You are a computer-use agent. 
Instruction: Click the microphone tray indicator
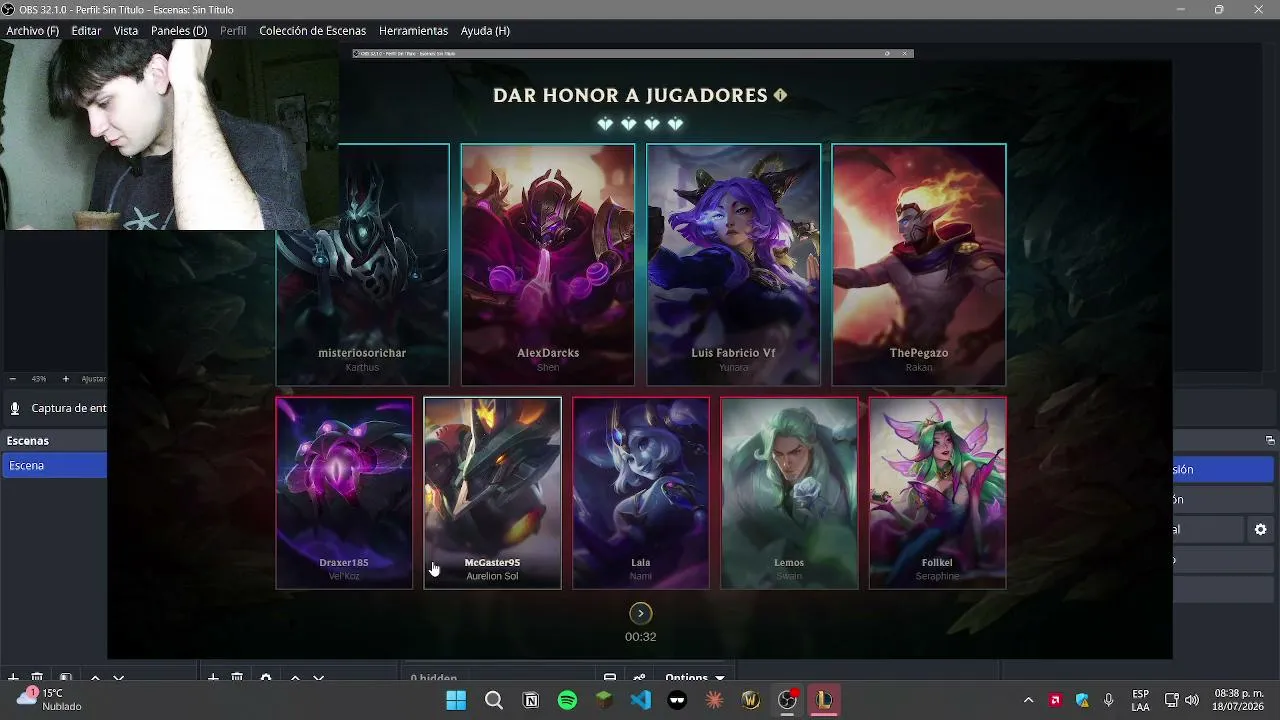(x=1108, y=700)
